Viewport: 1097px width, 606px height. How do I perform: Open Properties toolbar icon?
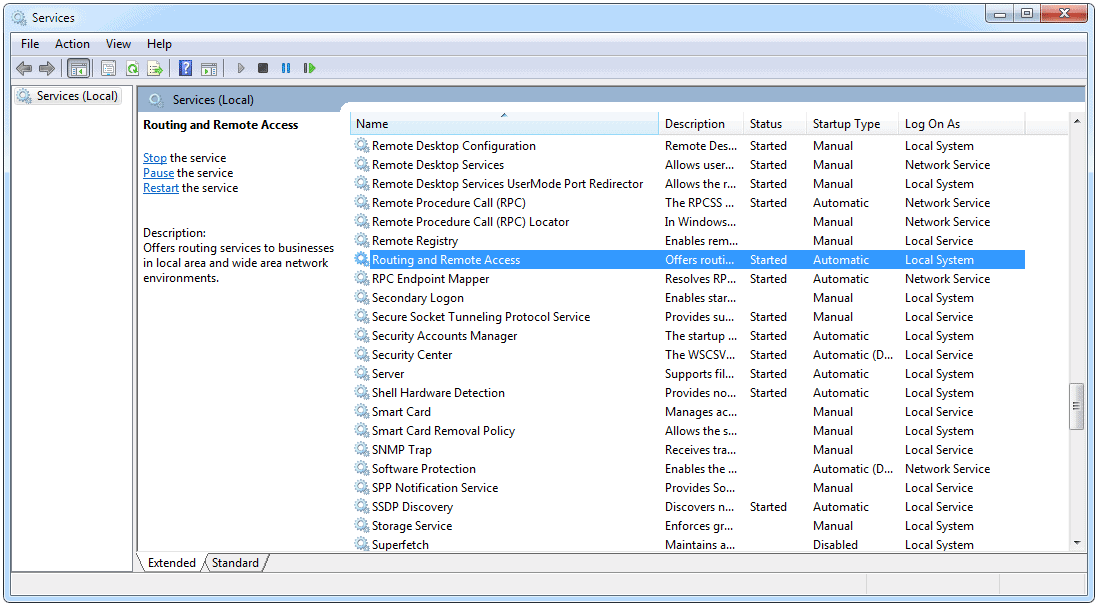(108, 68)
